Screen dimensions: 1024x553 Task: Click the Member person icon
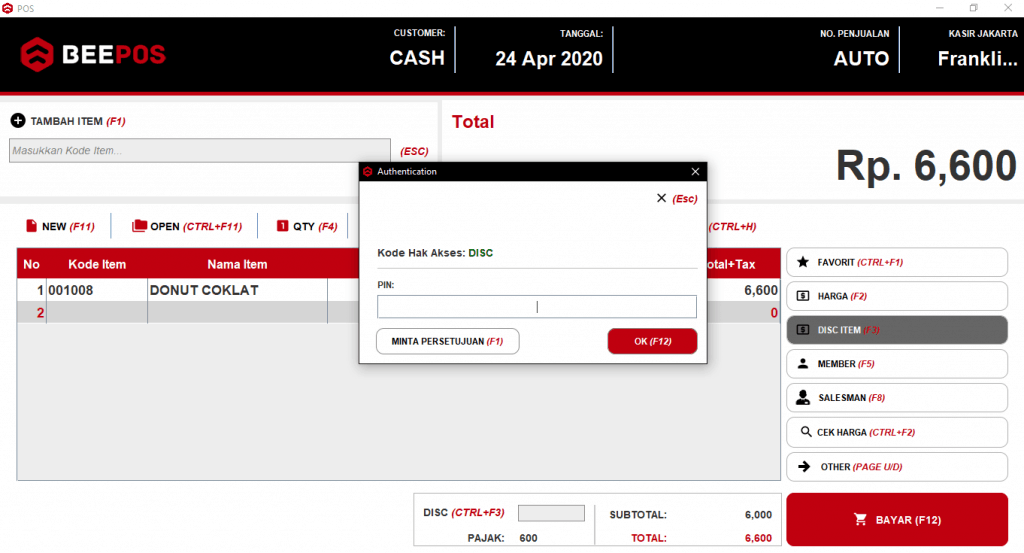803,364
